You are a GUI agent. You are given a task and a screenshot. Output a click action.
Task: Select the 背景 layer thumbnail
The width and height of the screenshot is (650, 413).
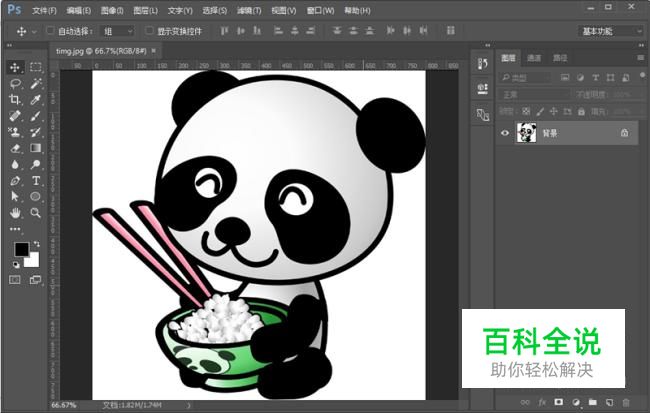click(526, 133)
